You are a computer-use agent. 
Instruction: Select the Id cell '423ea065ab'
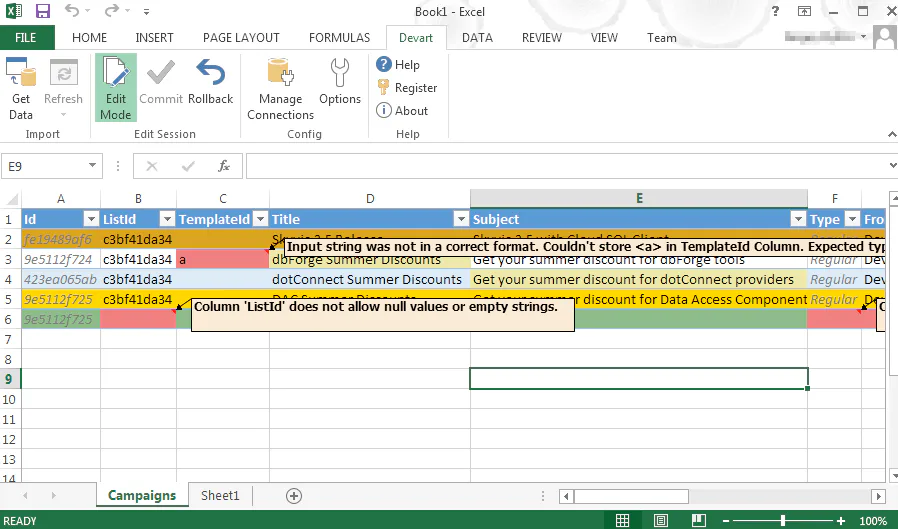point(61,279)
